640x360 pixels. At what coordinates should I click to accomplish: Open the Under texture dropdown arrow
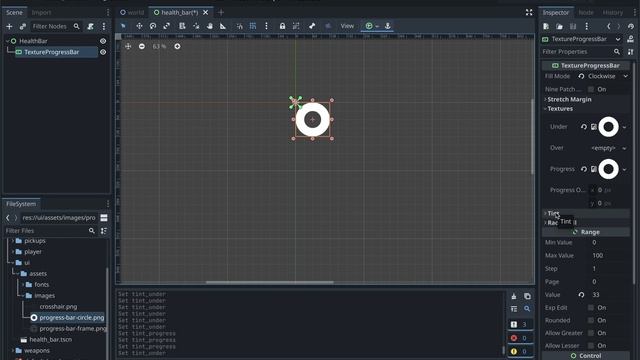pyautogui.click(x=624, y=127)
